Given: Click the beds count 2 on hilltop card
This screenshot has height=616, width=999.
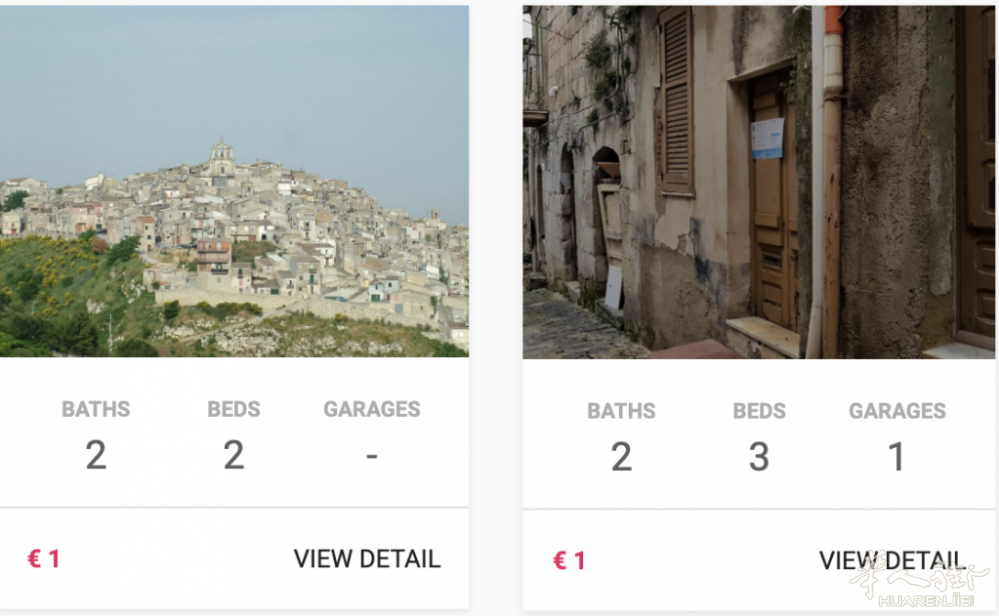Looking at the screenshot, I should click(x=234, y=455).
